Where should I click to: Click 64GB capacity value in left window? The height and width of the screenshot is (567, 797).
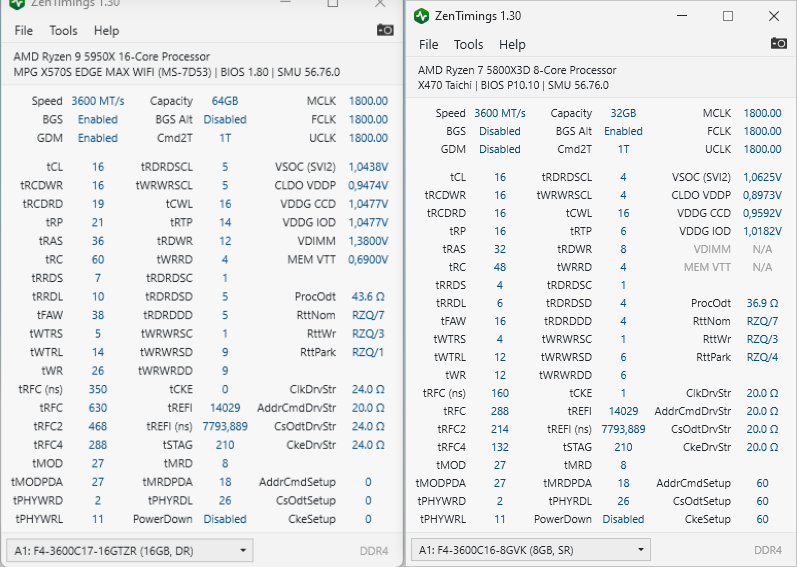[225, 101]
